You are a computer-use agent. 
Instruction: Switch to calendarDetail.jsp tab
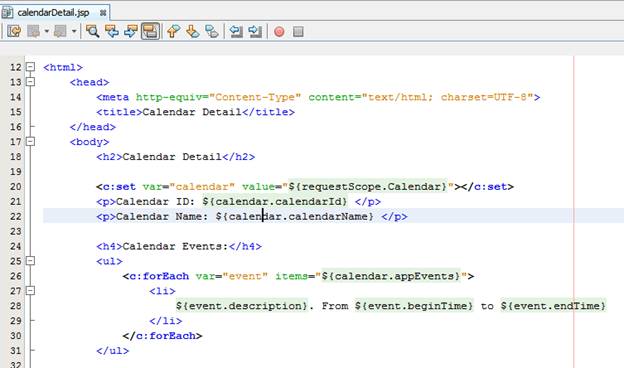pyautogui.click(x=53, y=13)
